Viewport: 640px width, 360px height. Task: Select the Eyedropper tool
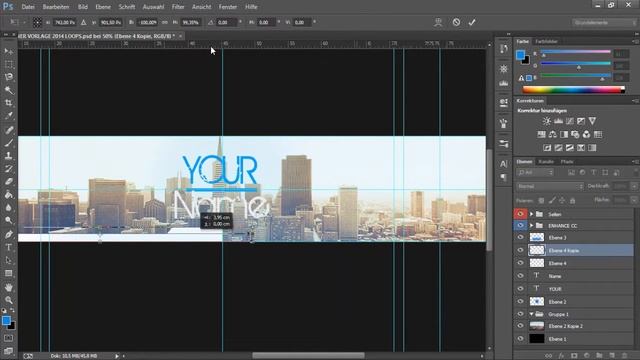[x=9, y=116]
